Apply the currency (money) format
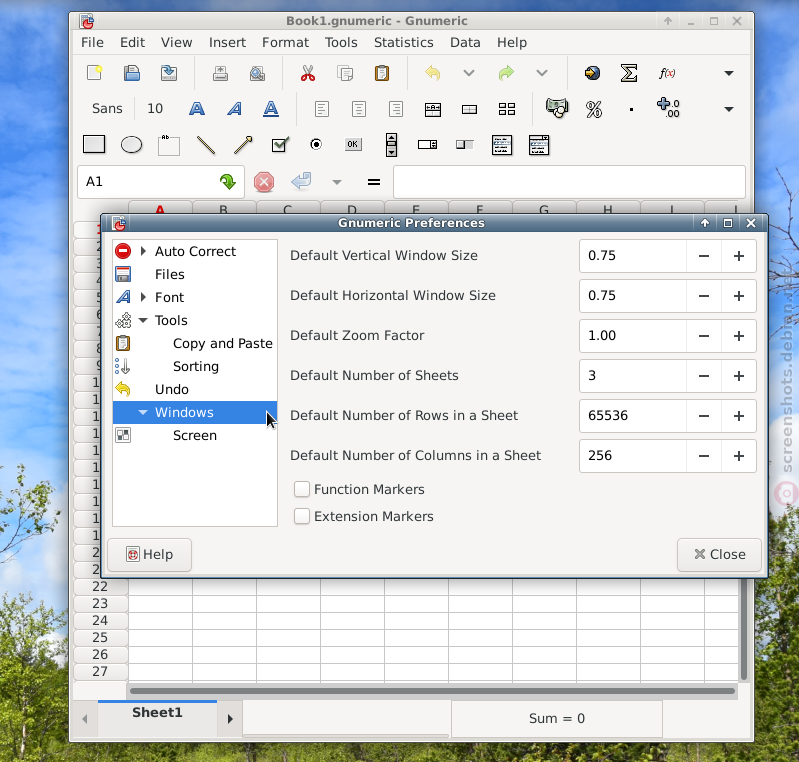 tap(556, 108)
